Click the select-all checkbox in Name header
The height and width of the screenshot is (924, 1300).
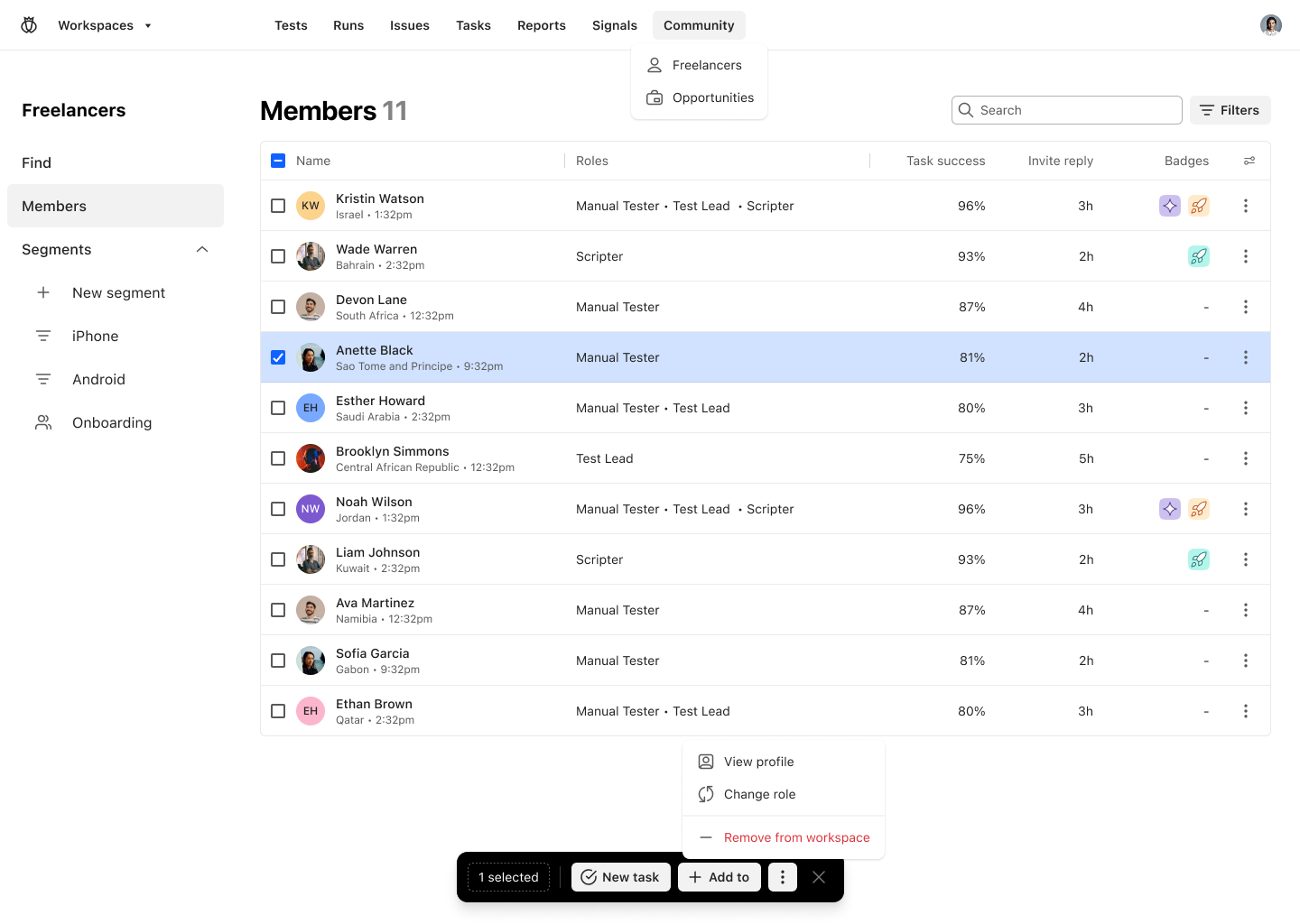point(278,160)
